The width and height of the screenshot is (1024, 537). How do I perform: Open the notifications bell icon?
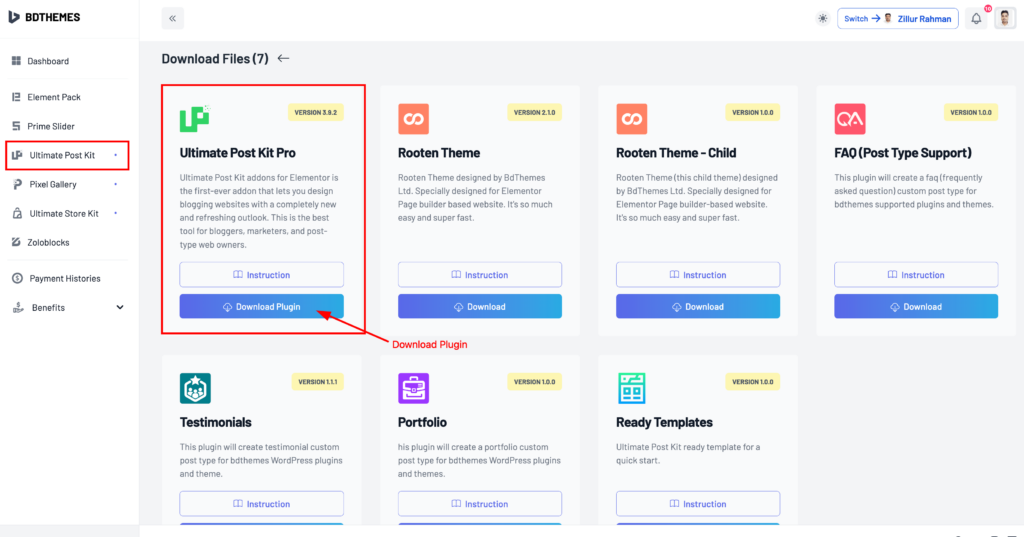click(976, 19)
